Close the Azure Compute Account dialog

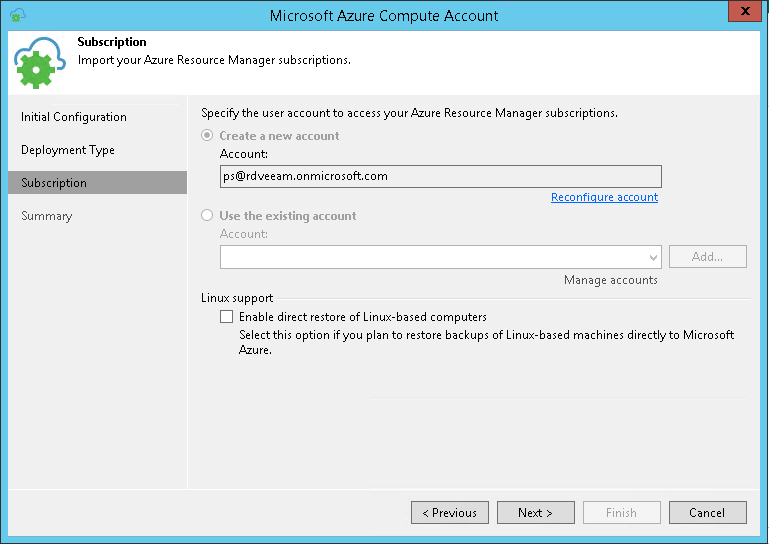click(x=741, y=13)
